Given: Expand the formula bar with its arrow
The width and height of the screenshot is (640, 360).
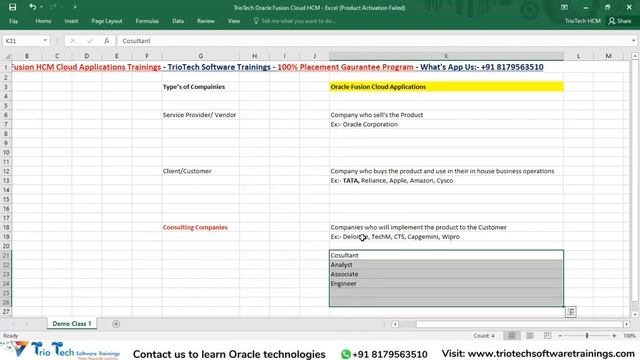Looking at the screenshot, I should [633, 41].
